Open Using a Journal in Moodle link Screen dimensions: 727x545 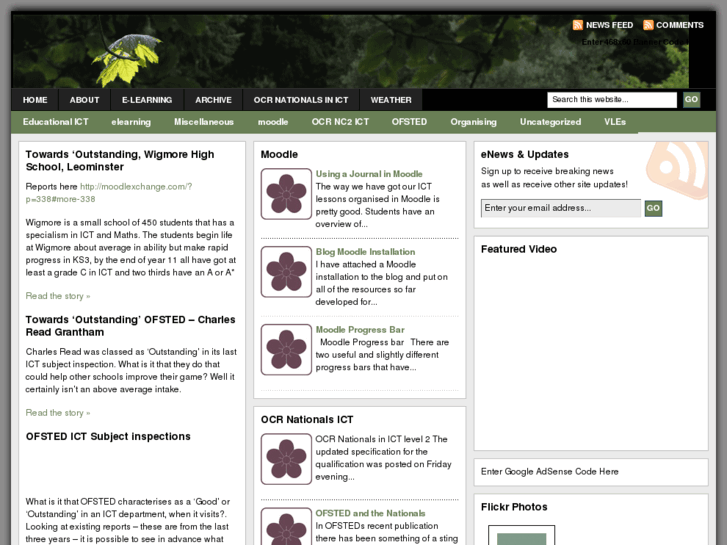[369, 174]
